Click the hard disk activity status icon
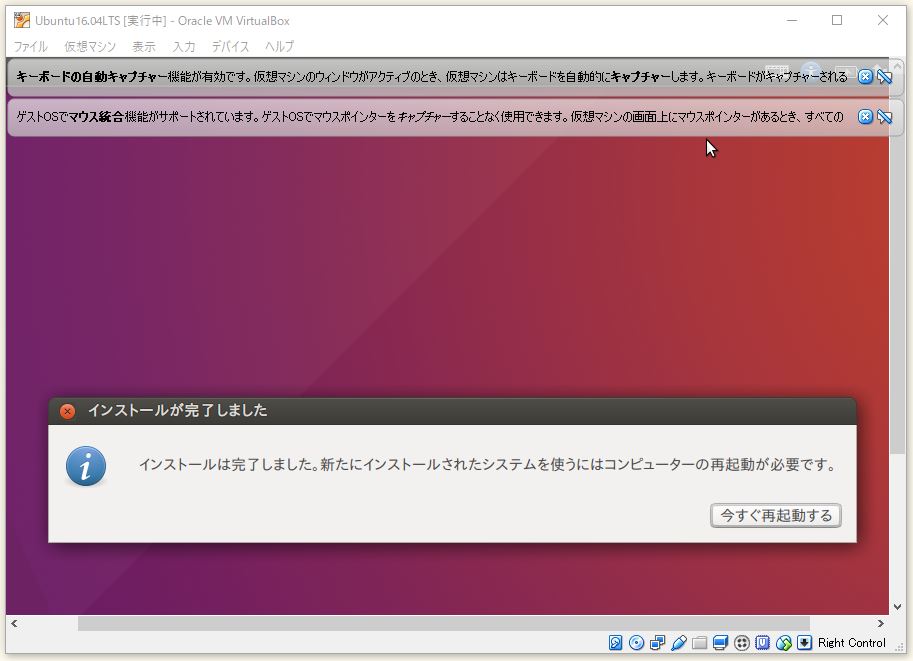 [x=615, y=642]
